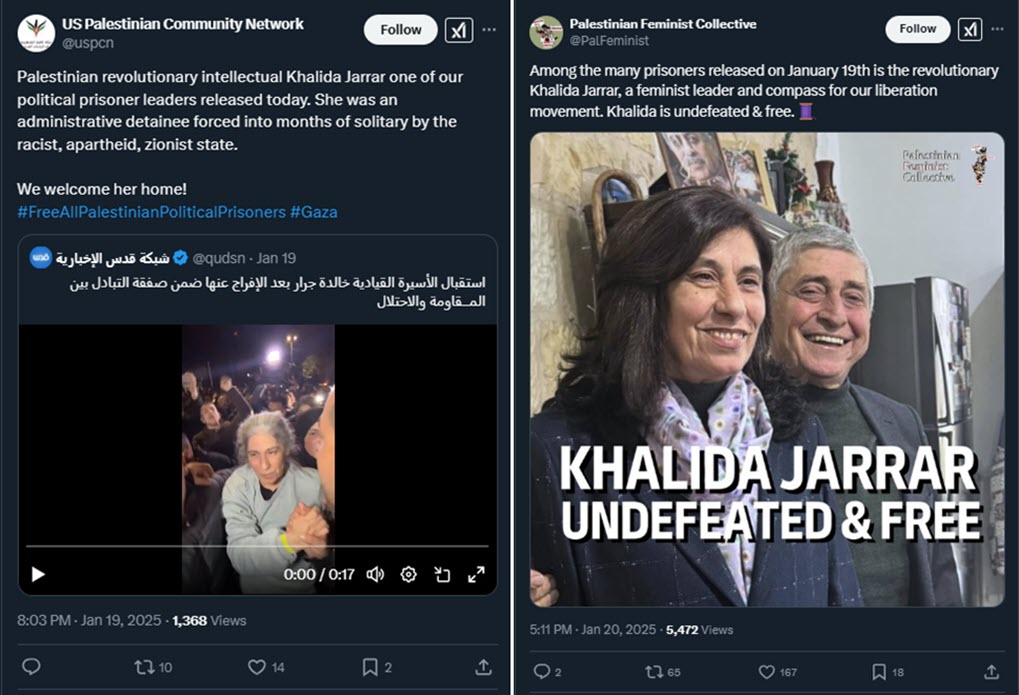
Task: Enable picture-in-picture mode on the video
Action: pos(441,574)
